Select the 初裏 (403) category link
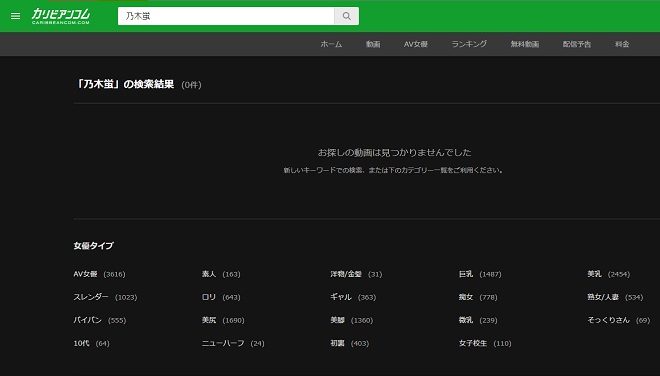The width and height of the screenshot is (660, 376). tap(349, 344)
